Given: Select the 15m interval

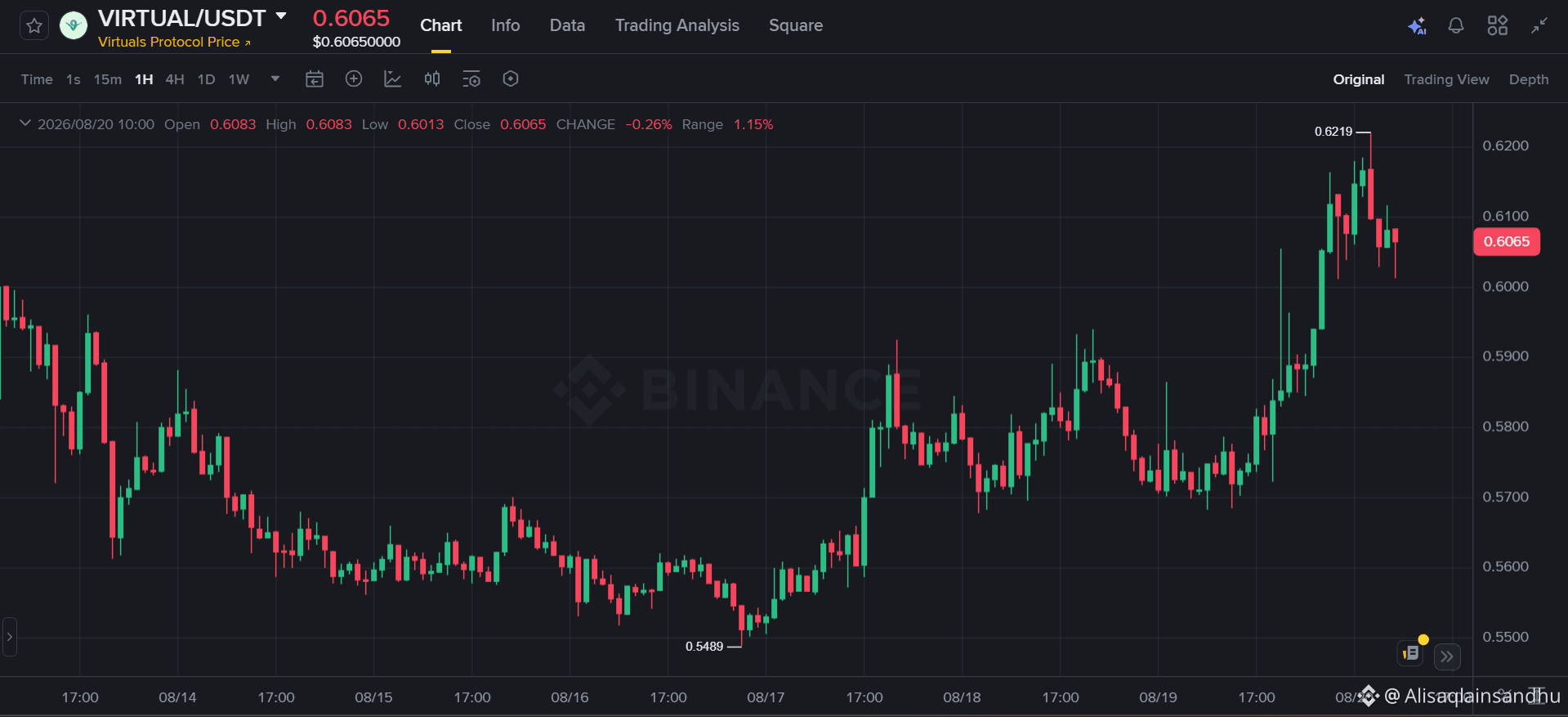Looking at the screenshot, I should (108, 79).
